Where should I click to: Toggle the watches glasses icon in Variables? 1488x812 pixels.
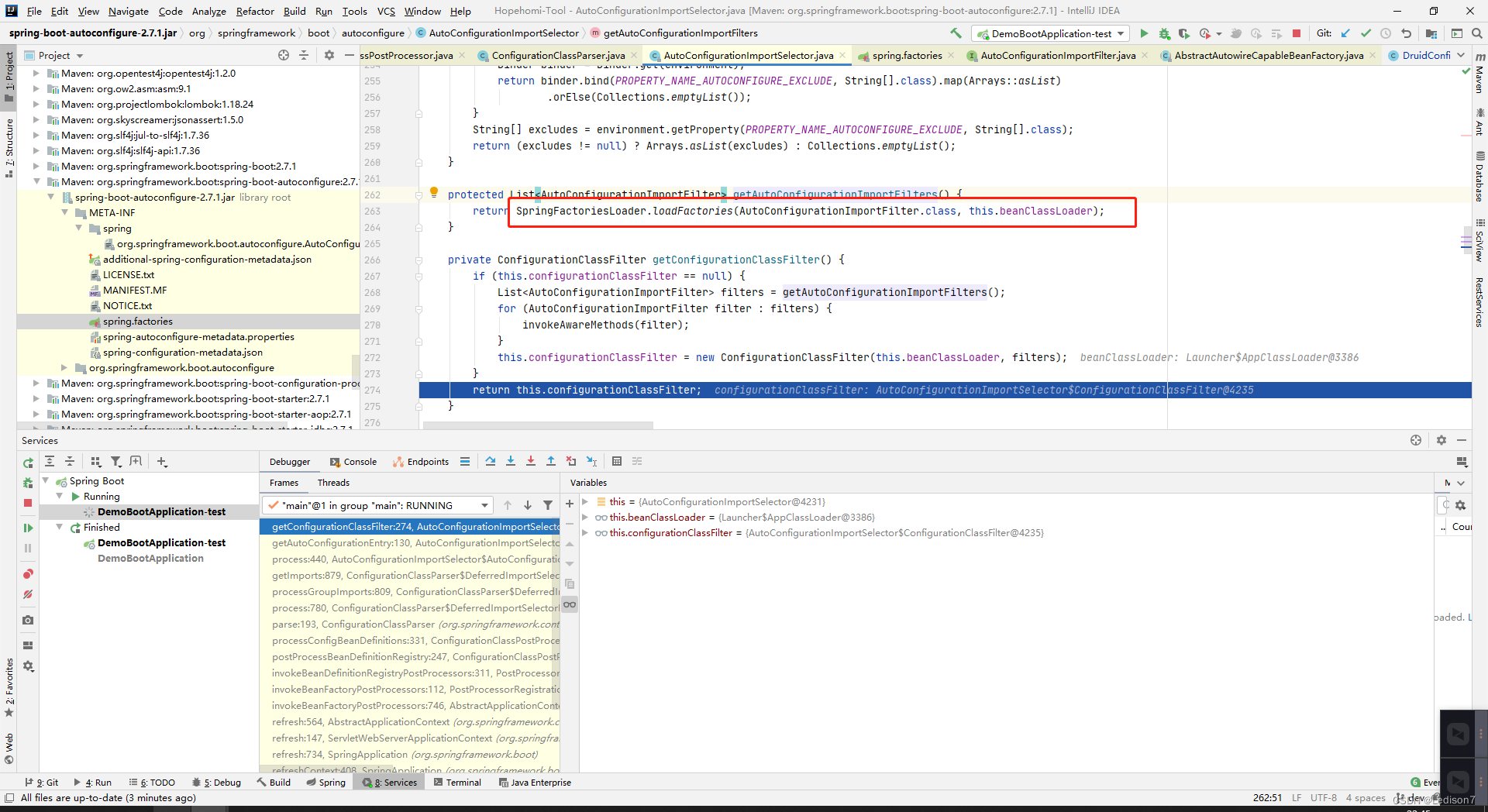point(570,604)
